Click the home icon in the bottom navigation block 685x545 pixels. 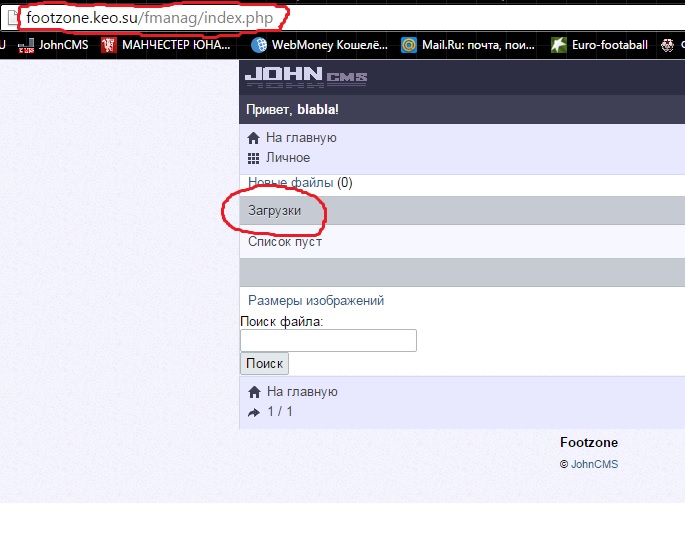click(x=254, y=392)
